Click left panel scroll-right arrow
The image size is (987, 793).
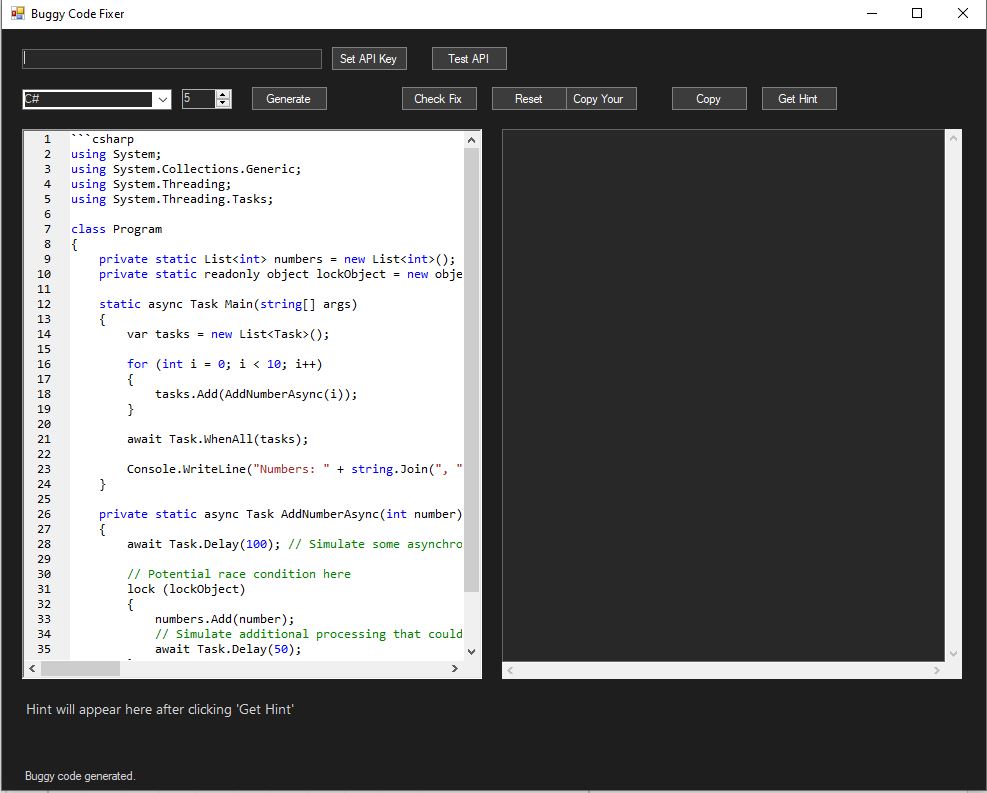tap(455, 668)
